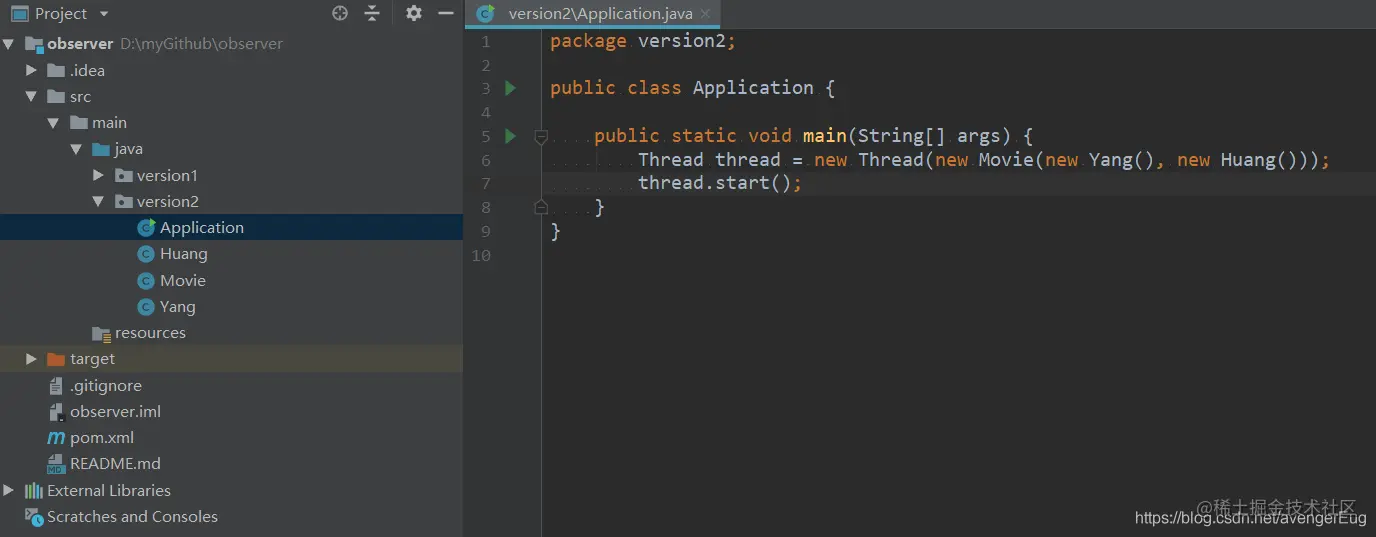The width and height of the screenshot is (1376, 537).
Task: Click the pom.xml Maven icon
Action: 56,438
